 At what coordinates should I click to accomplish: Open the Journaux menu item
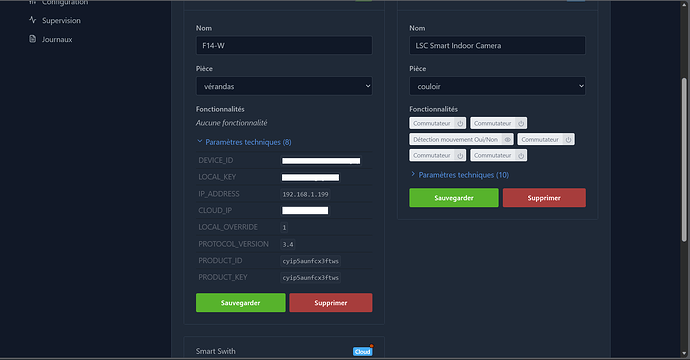(50, 39)
